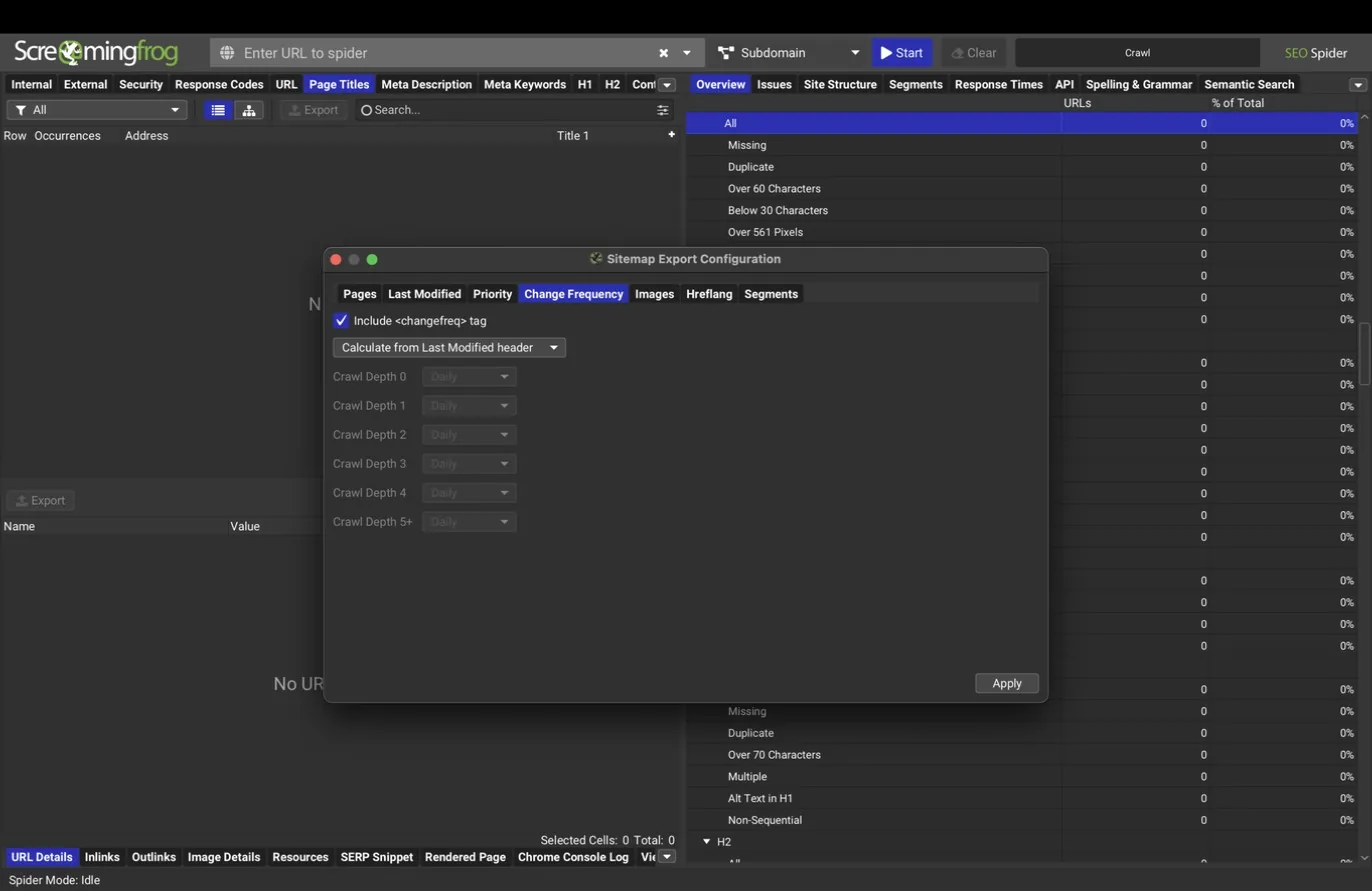Click the Start crawl button
The width and height of the screenshot is (1372, 891).
coord(902,53)
